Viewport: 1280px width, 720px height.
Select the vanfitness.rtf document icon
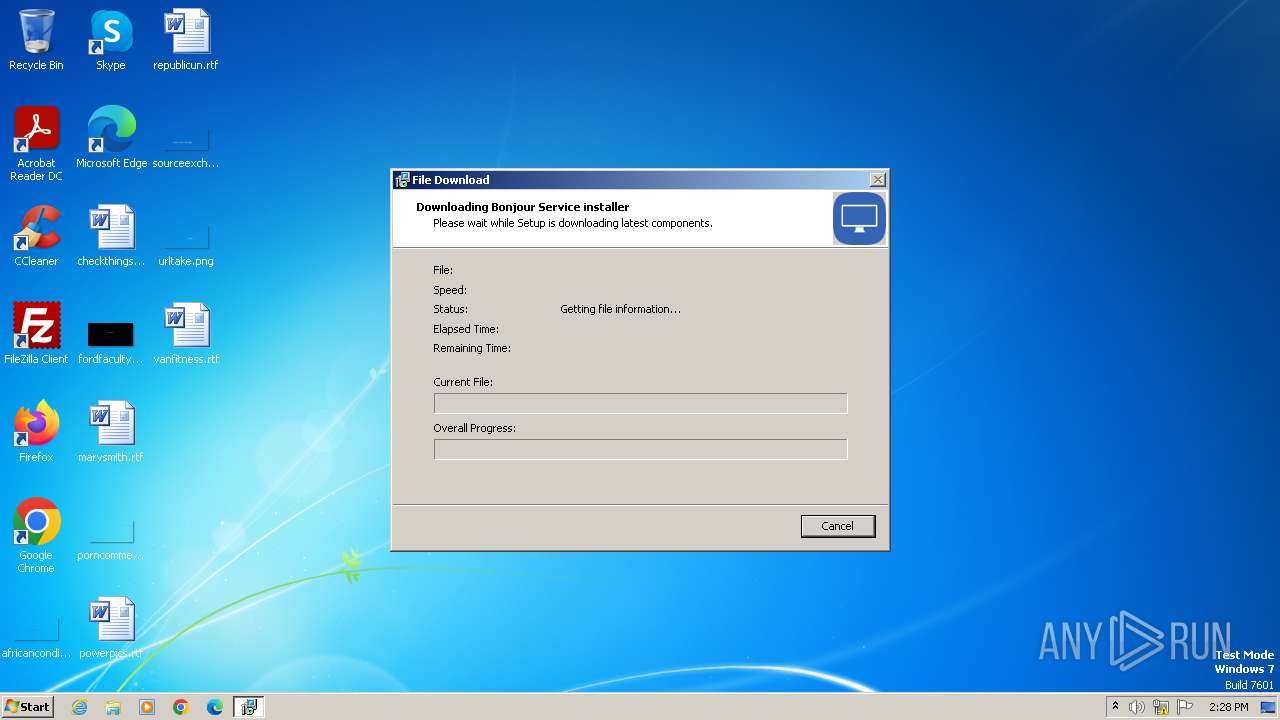pos(186,334)
